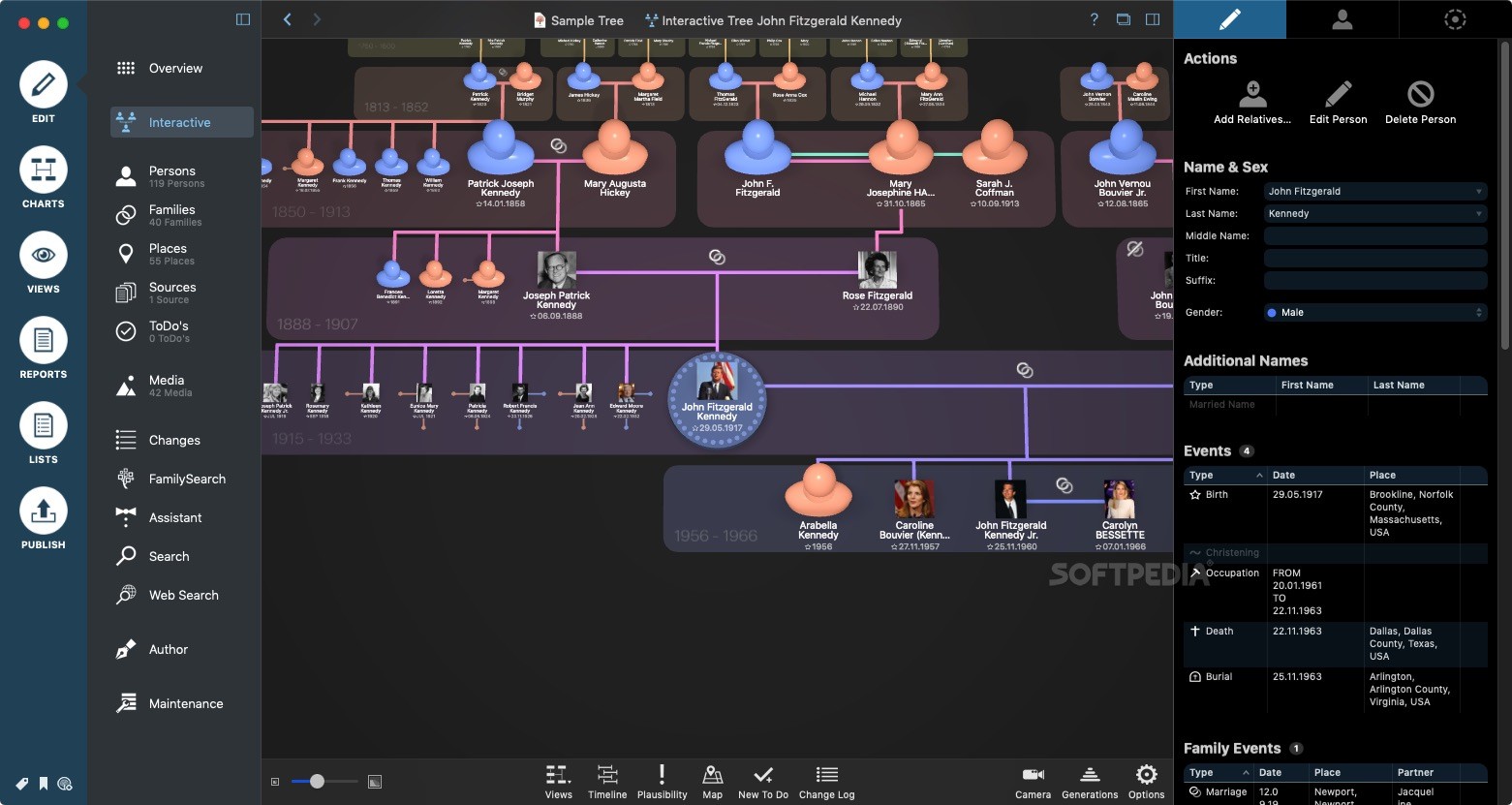This screenshot has height=805, width=1512.
Task: Open the Timeline view
Action: 606,781
